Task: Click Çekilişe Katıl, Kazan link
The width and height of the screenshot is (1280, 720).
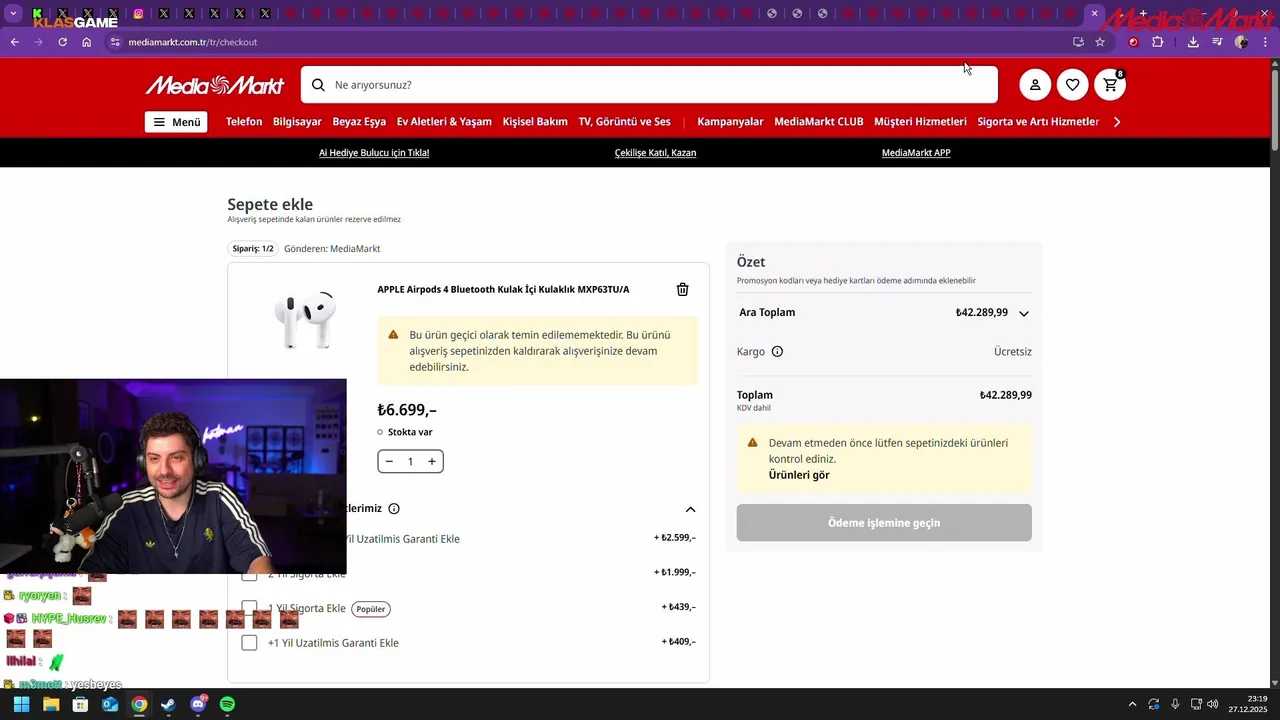Action: [x=655, y=153]
